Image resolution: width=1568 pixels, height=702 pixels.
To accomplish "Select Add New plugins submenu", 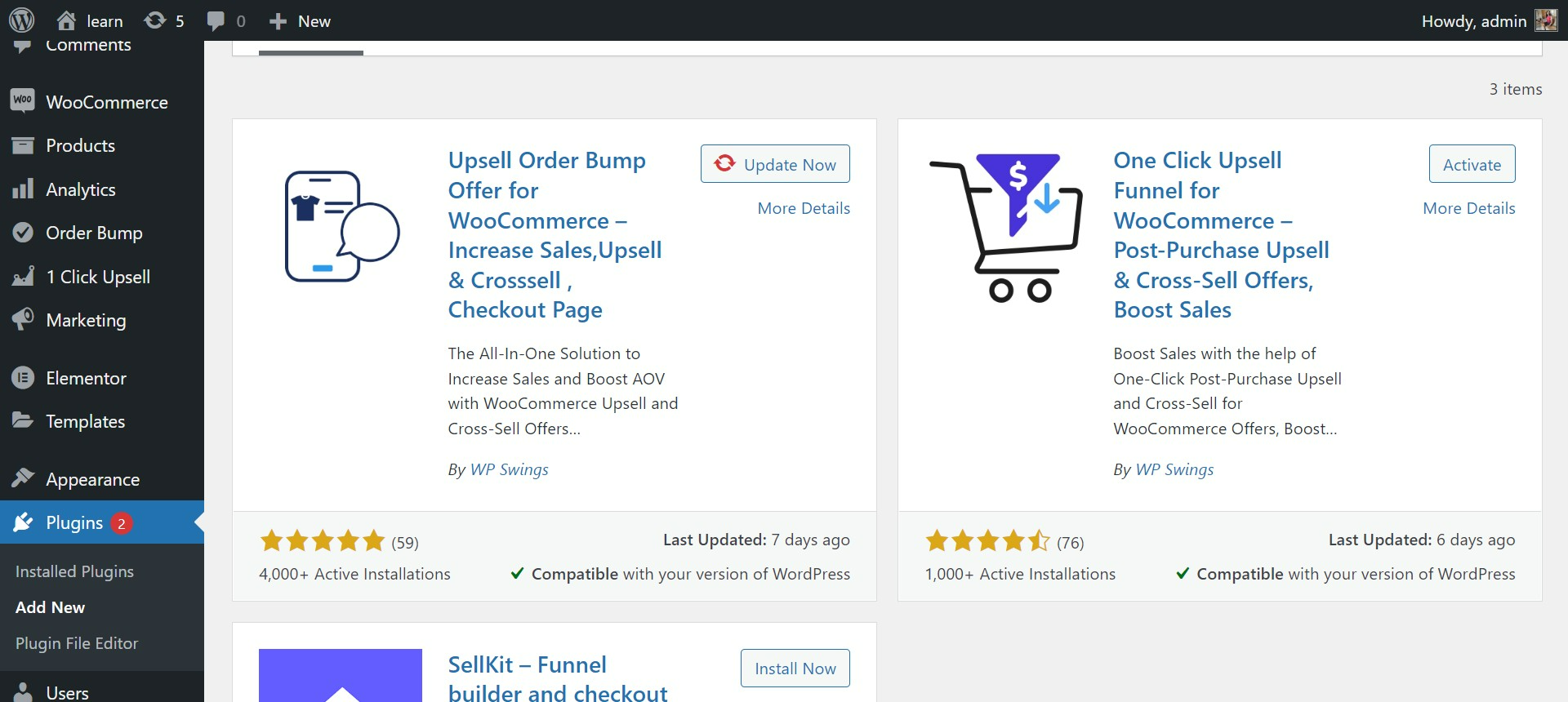I will click(x=50, y=607).
